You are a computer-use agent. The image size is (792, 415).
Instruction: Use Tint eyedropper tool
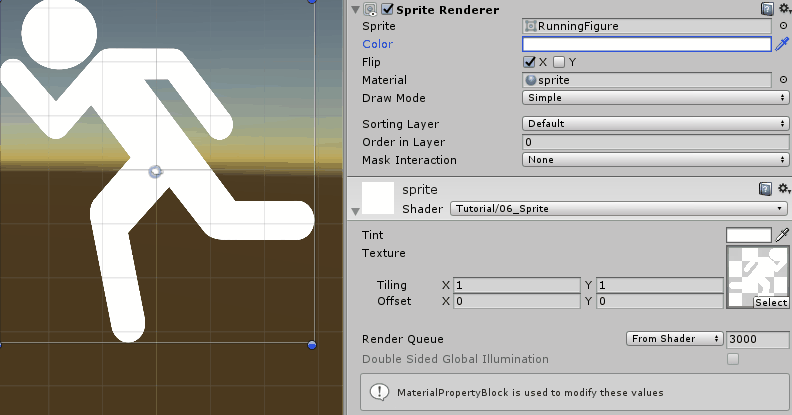pos(782,235)
